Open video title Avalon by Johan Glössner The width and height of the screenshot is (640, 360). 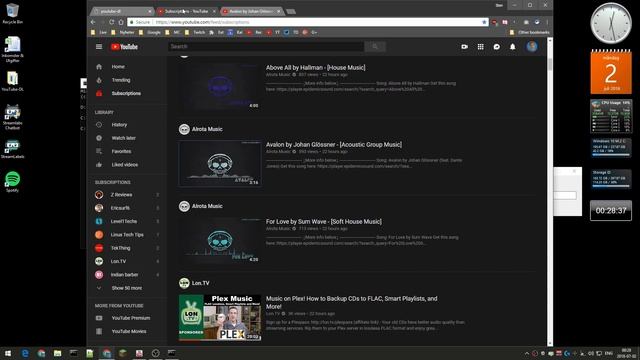pos(333,144)
